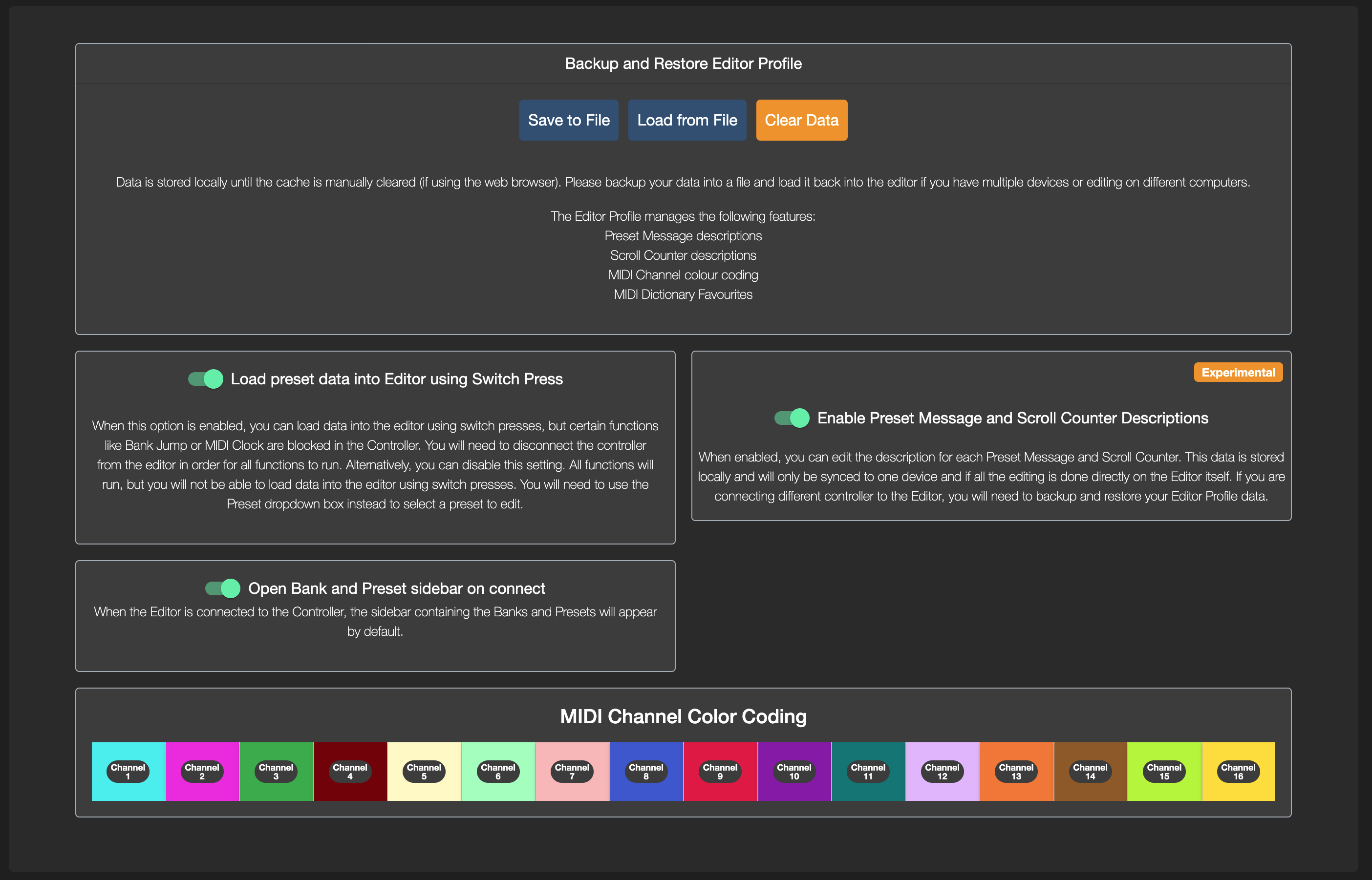
Task: Pick the Channel 3 green color swatch
Action: (276, 772)
